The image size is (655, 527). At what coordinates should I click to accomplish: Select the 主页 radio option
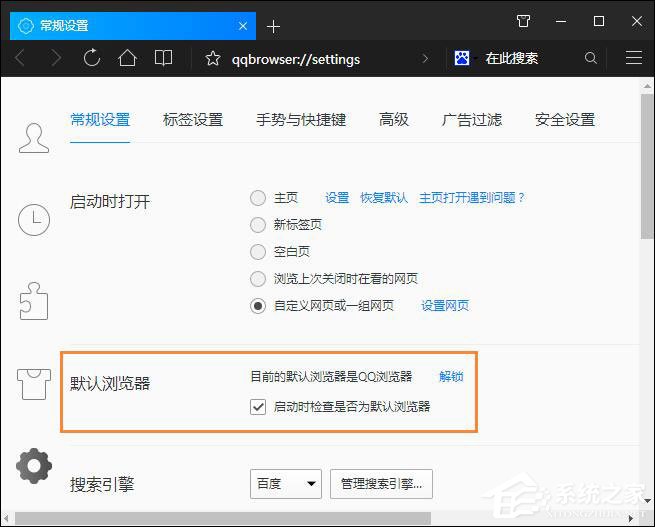click(x=258, y=198)
